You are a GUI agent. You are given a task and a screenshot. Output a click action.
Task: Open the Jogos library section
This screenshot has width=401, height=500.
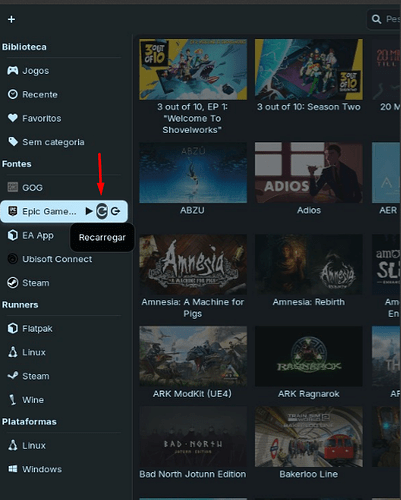click(63, 71)
